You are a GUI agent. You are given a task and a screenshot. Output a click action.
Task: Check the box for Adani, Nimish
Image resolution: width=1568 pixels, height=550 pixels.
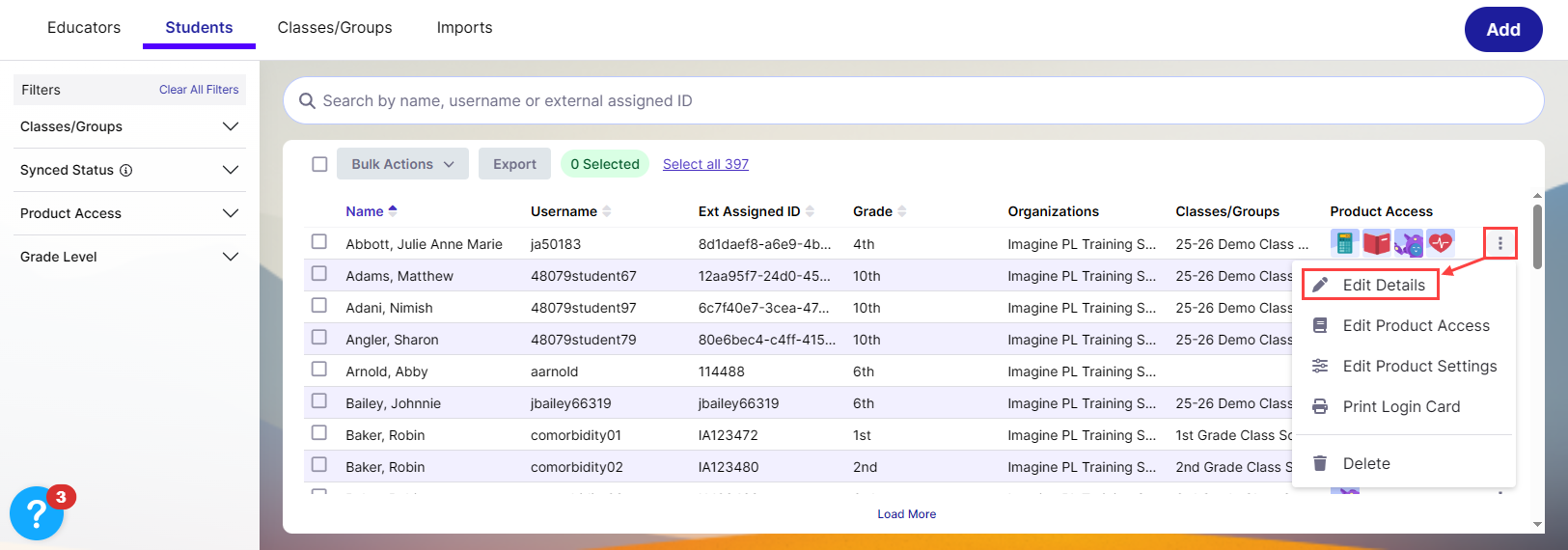pyautogui.click(x=319, y=305)
